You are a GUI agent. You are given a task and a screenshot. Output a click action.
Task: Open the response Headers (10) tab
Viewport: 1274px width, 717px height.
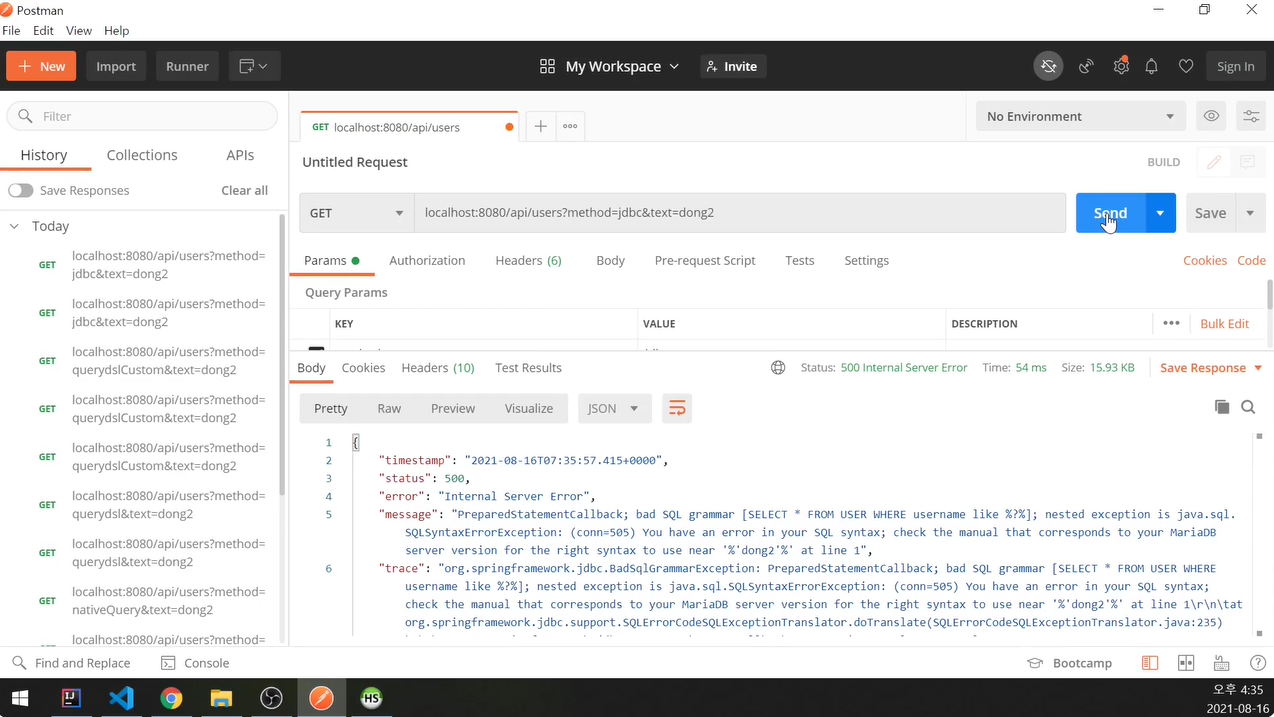(438, 368)
